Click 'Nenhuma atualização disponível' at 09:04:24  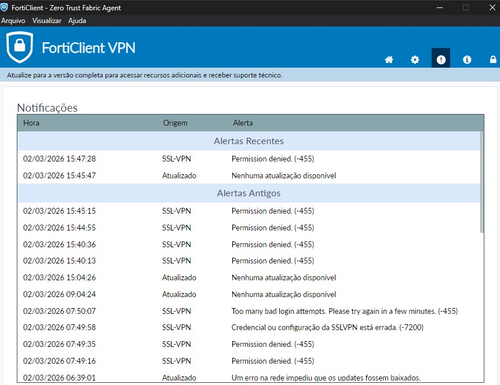tap(284, 294)
